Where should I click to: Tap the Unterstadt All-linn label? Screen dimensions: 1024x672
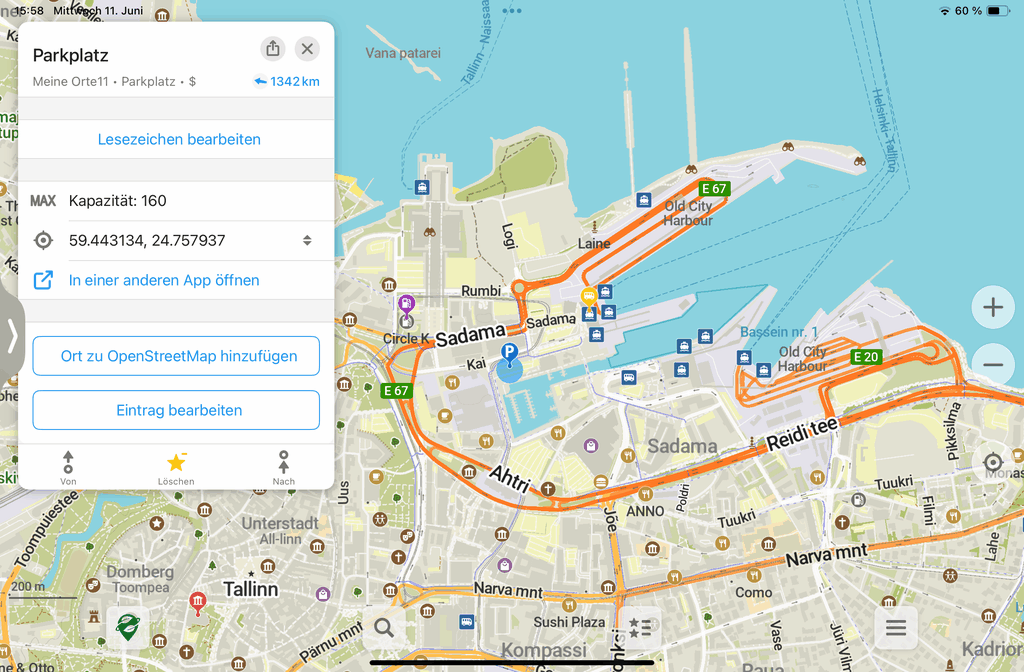(x=280, y=530)
